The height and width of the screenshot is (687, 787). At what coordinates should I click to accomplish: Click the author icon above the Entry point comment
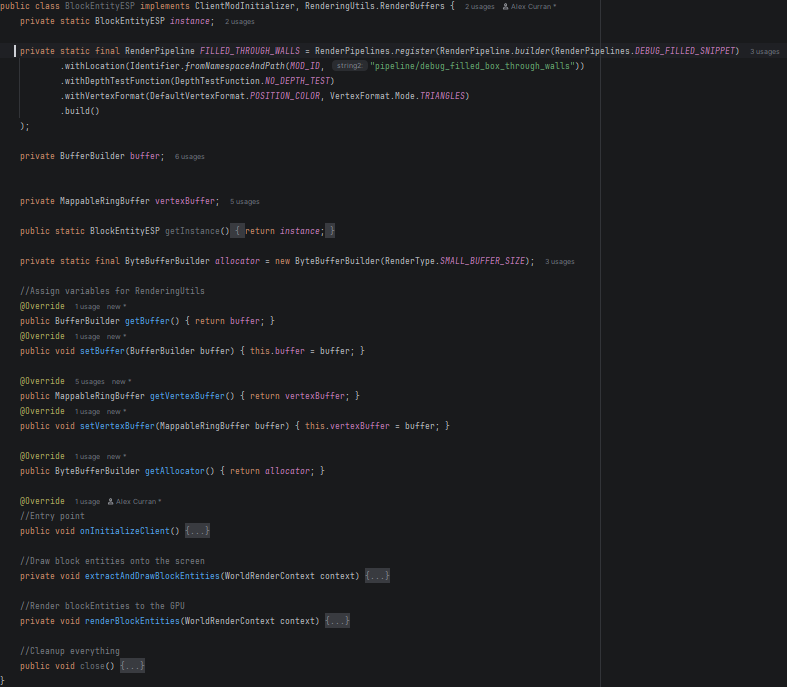coord(110,501)
